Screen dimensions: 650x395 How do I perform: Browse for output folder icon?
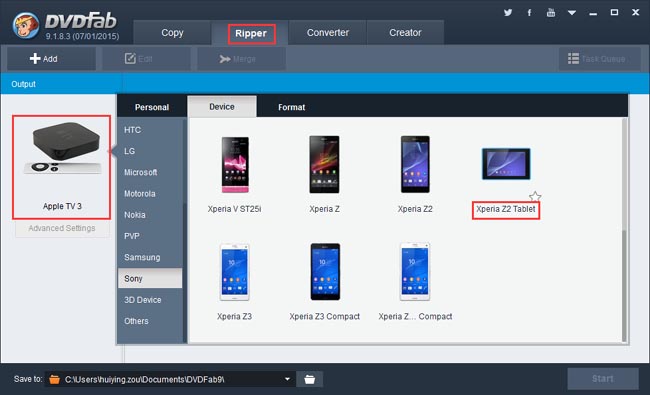pyautogui.click(x=310, y=379)
